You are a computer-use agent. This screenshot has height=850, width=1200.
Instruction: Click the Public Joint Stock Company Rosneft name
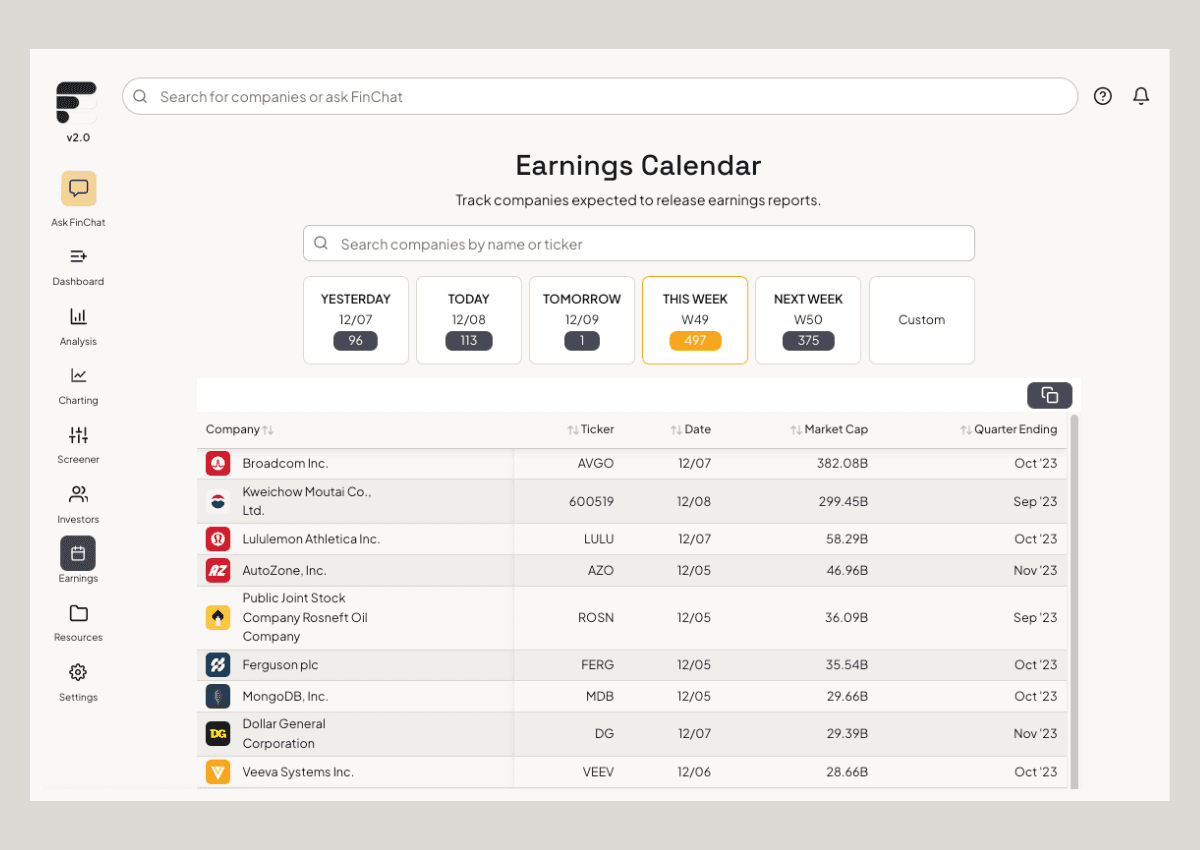(x=305, y=617)
